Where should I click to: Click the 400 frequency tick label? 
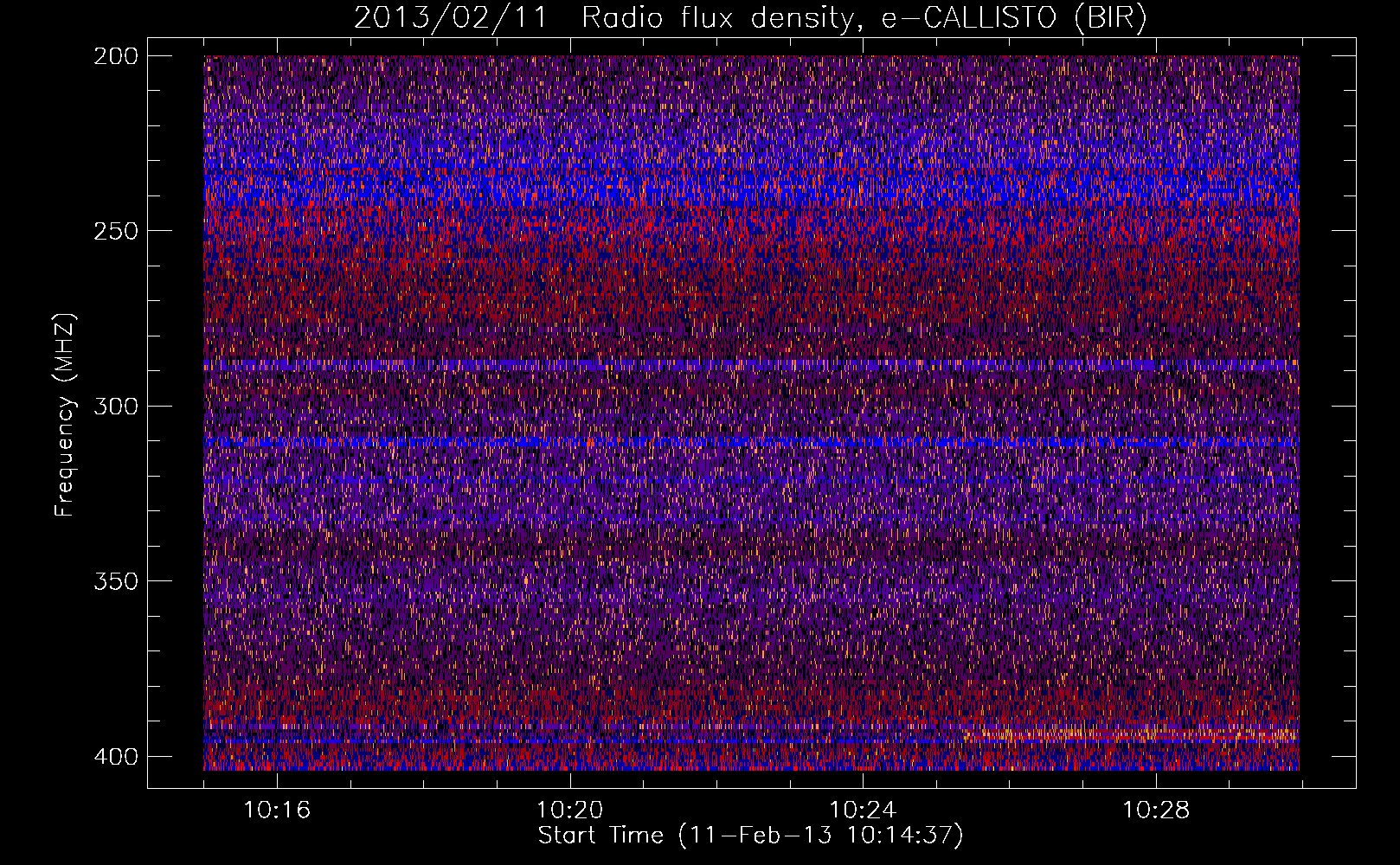(115, 756)
